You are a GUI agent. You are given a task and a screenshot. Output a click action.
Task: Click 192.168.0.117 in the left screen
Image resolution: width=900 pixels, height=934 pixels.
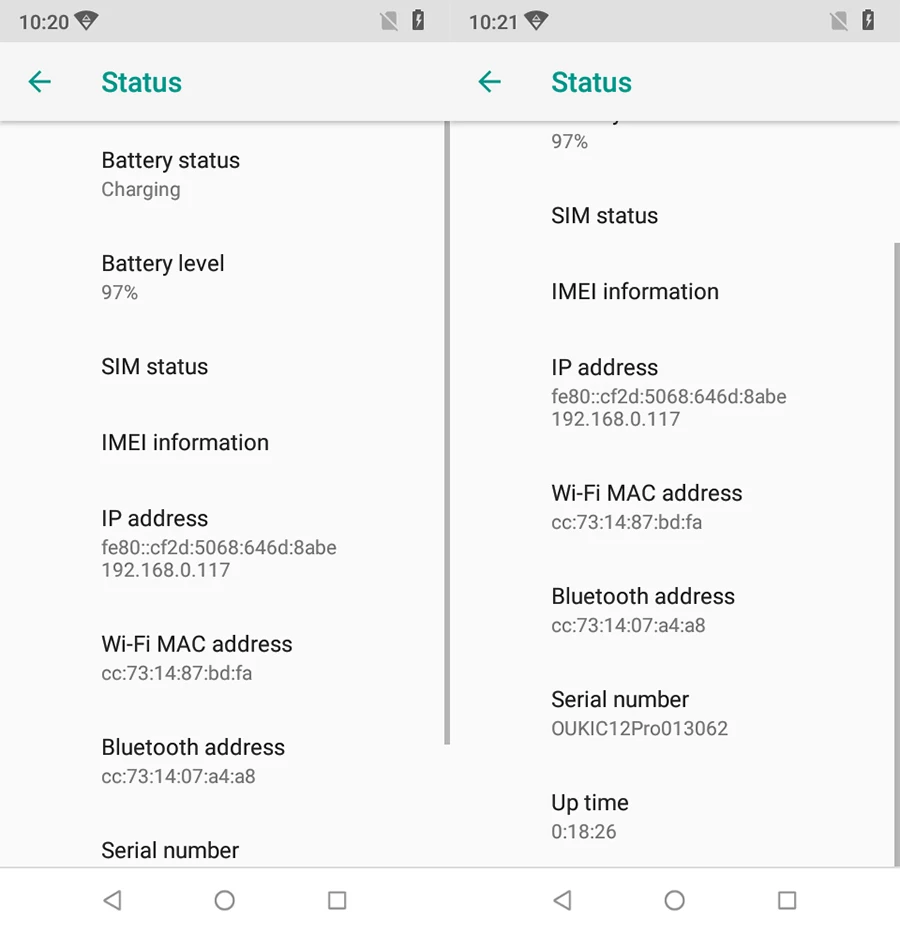(166, 570)
